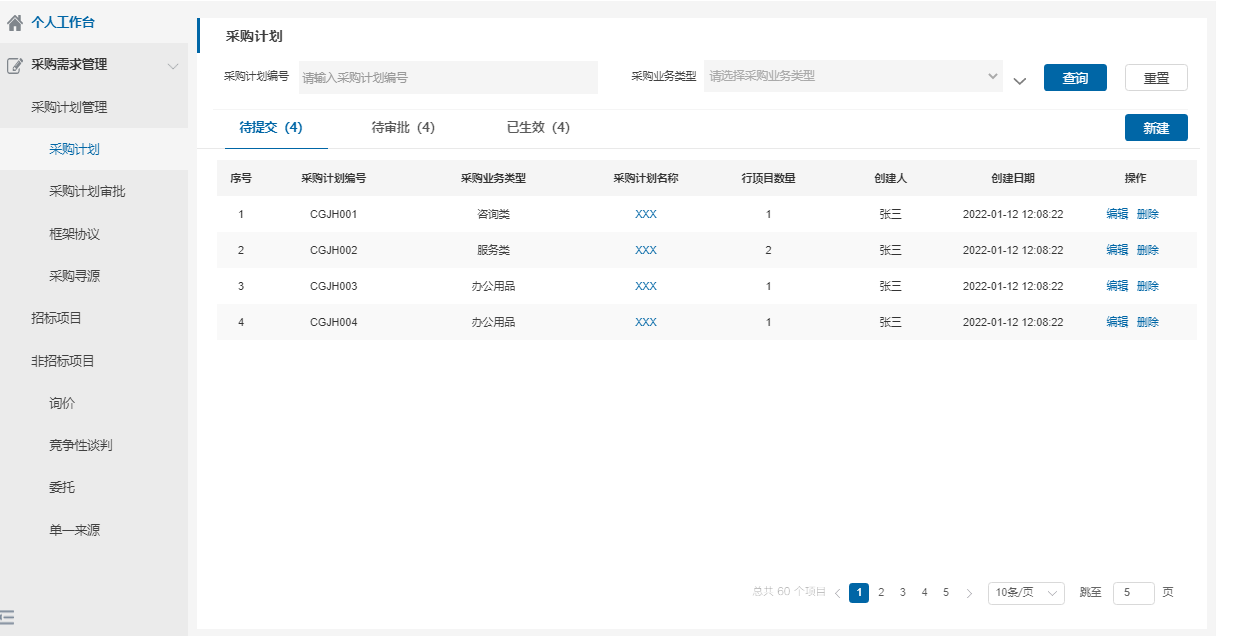1255x636 pixels.
Task: Click the 咨询类 business type cell
Action: [x=494, y=214]
